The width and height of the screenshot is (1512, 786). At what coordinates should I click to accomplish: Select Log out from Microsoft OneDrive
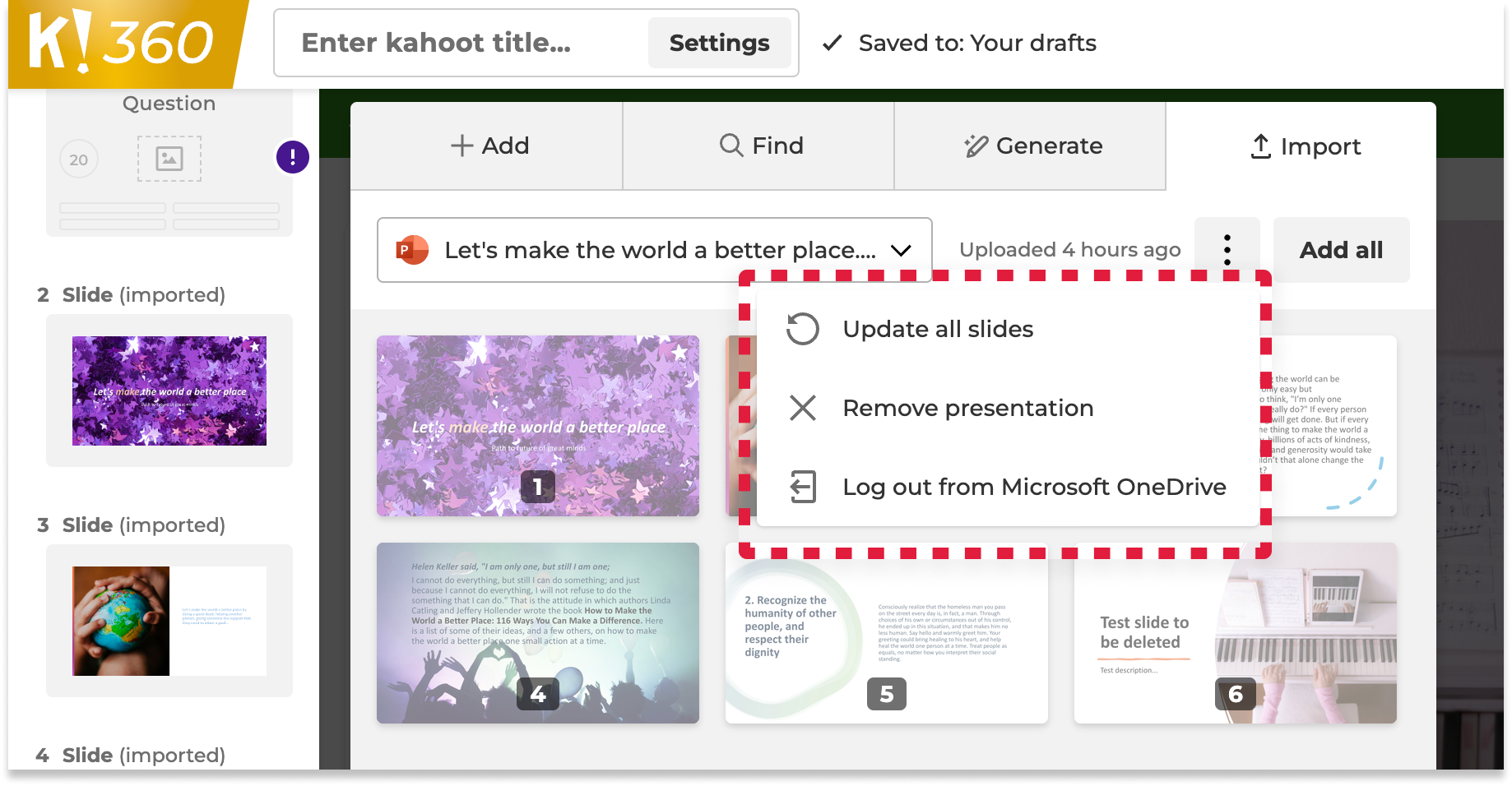click(1008, 487)
